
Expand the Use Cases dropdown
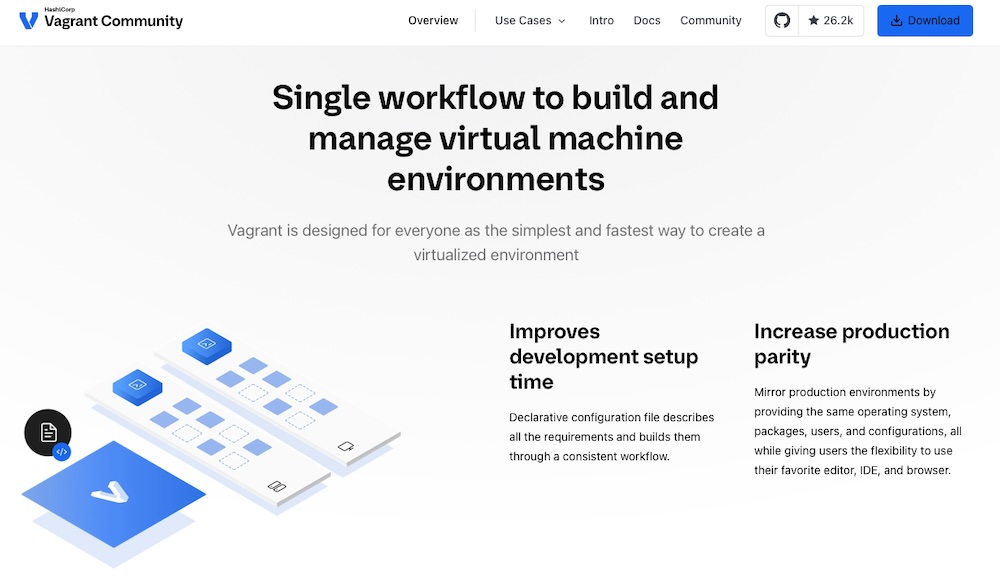click(x=523, y=20)
